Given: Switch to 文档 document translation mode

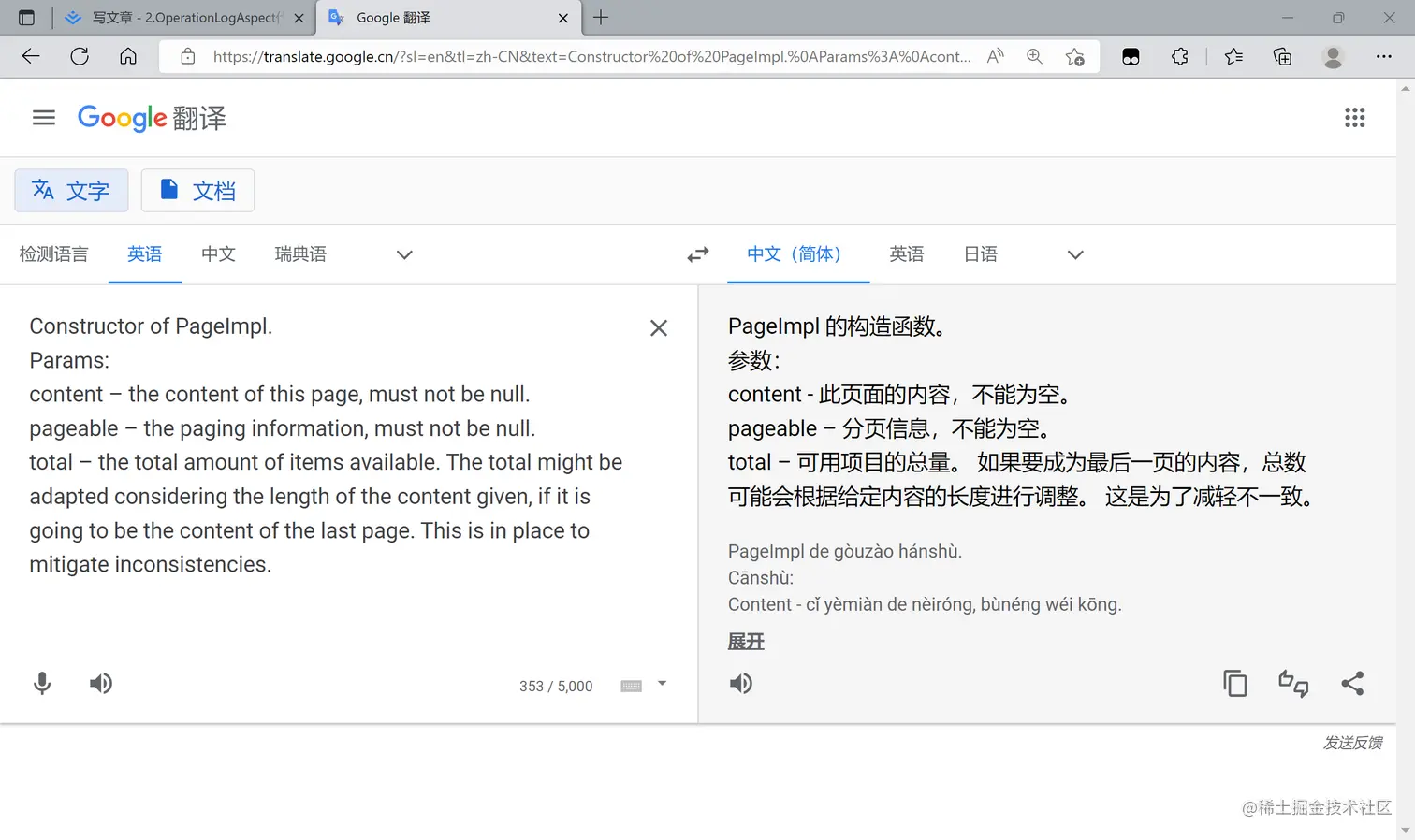Looking at the screenshot, I should click(x=197, y=191).
